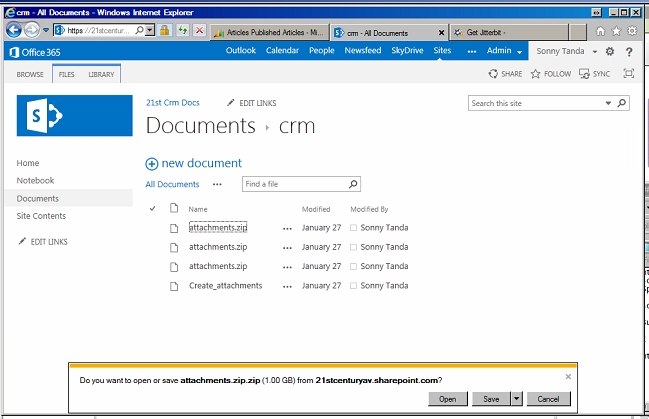This screenshot has height=419, width=649.
Task: Click the Find a file search icon
Action: point(353,184)
